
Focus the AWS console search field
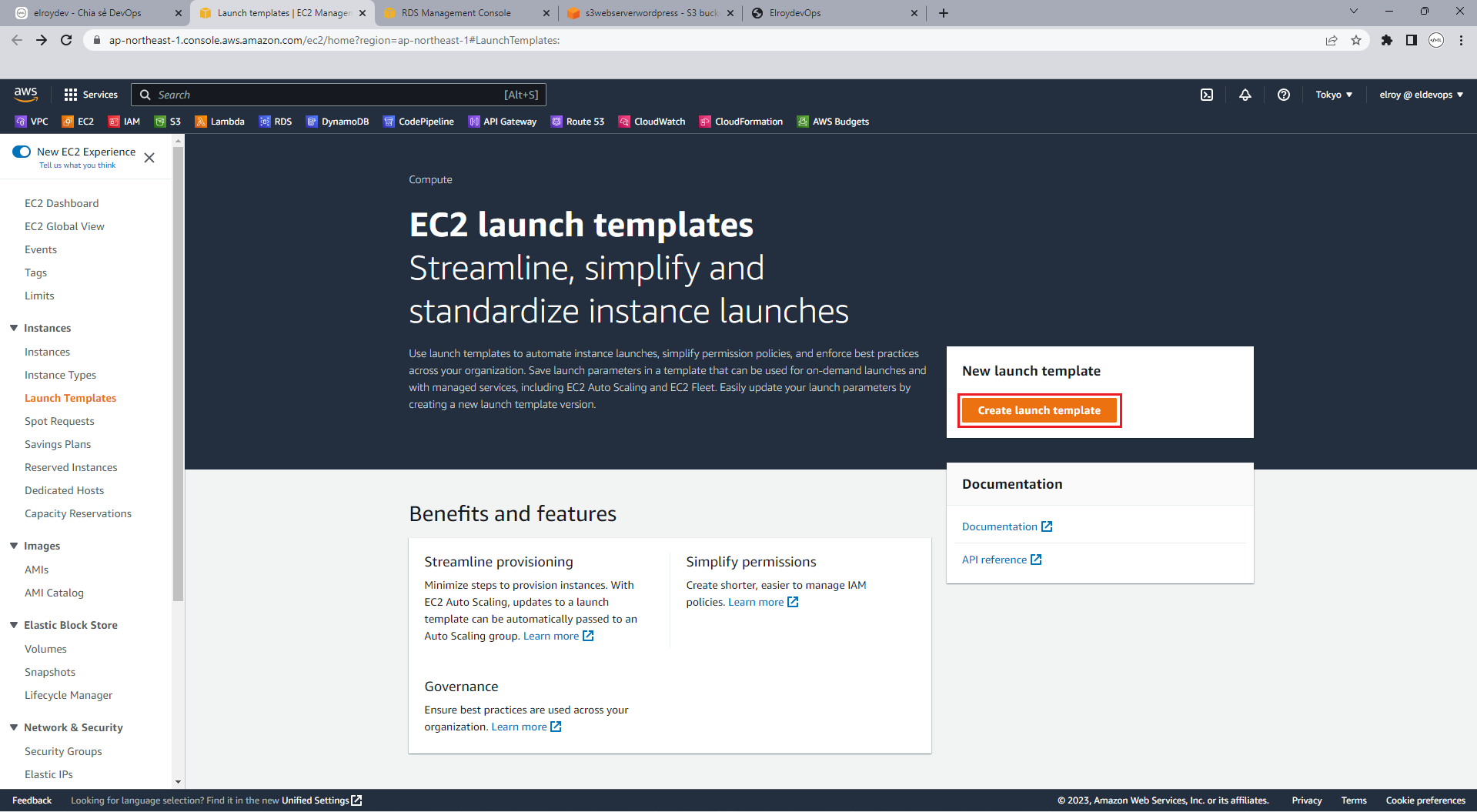[339, 95]
